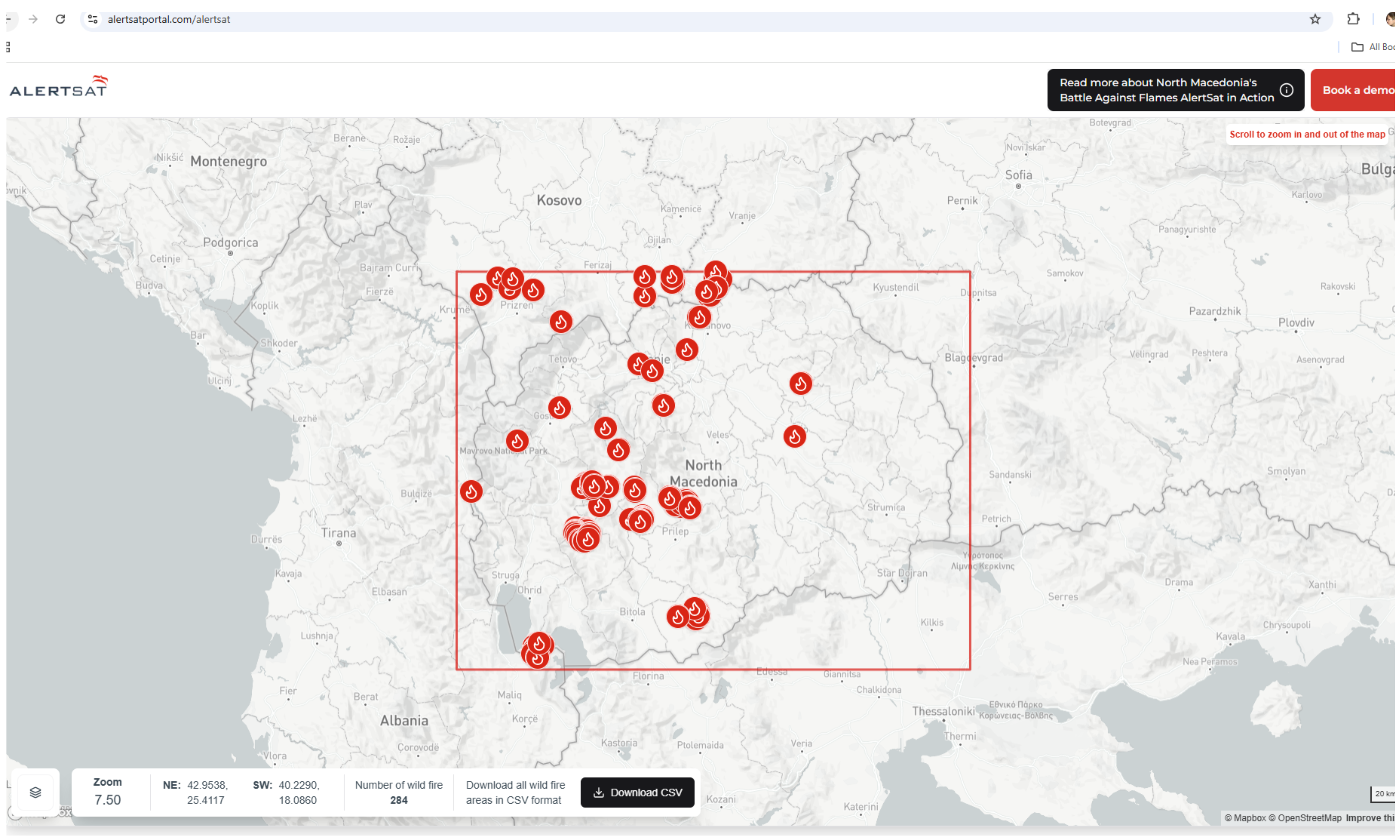1400x840 pixels.
Task: Select the fire marker near Mavrovo National Park
Action: point(517,441)
